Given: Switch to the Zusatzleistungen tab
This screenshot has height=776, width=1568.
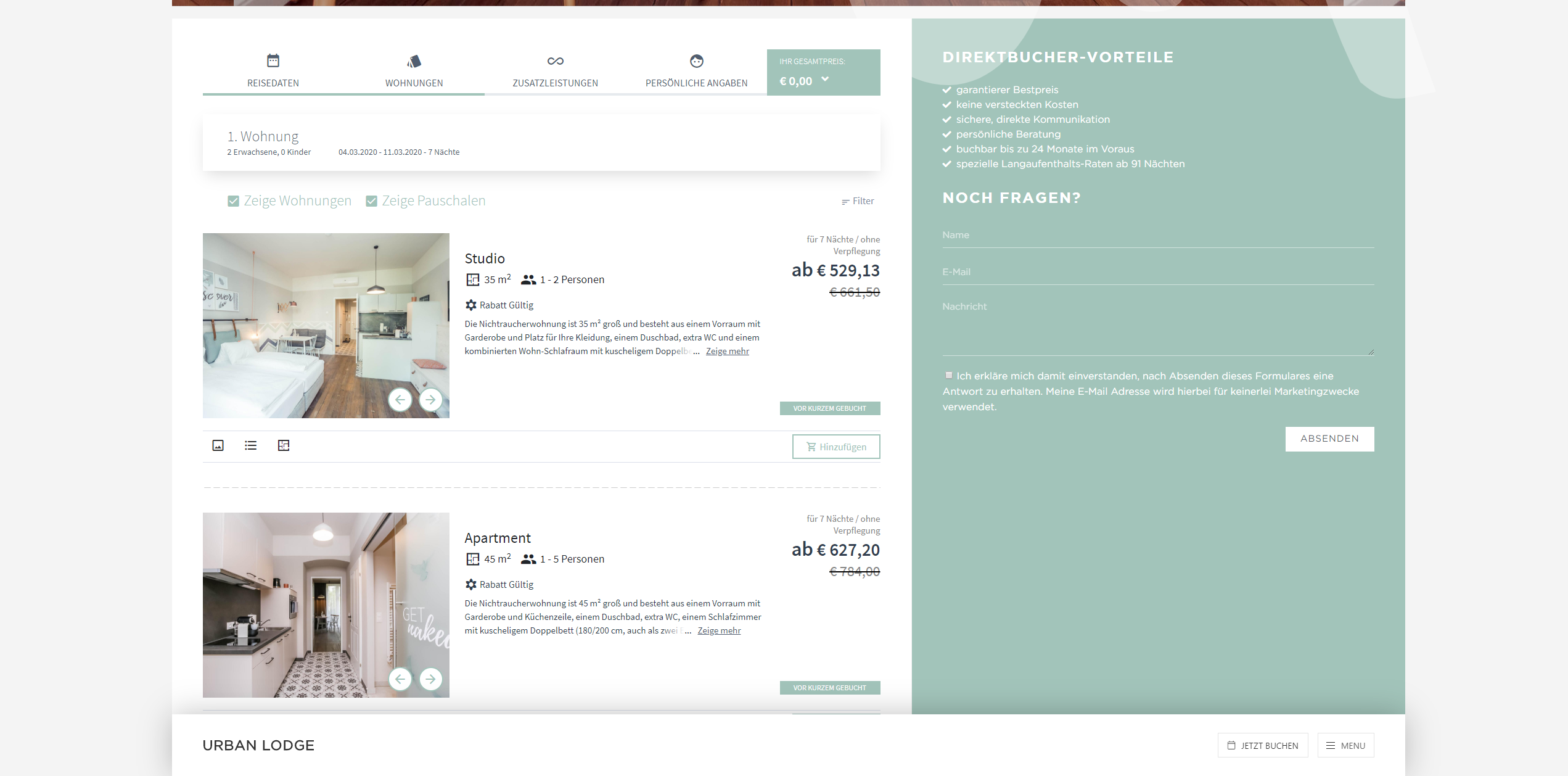Looking at the screenshot, I should click(556, 72).
